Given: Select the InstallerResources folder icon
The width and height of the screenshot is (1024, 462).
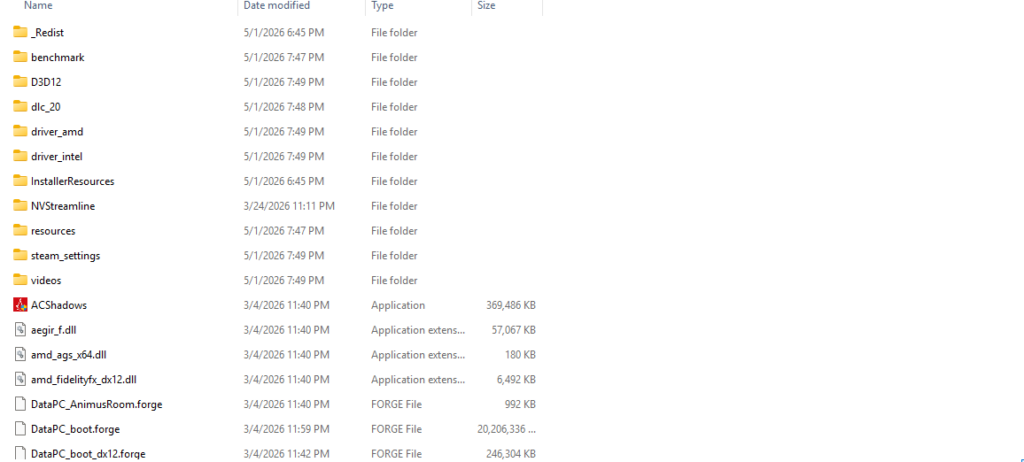Looking at the screenshot, I should point(20,181).
